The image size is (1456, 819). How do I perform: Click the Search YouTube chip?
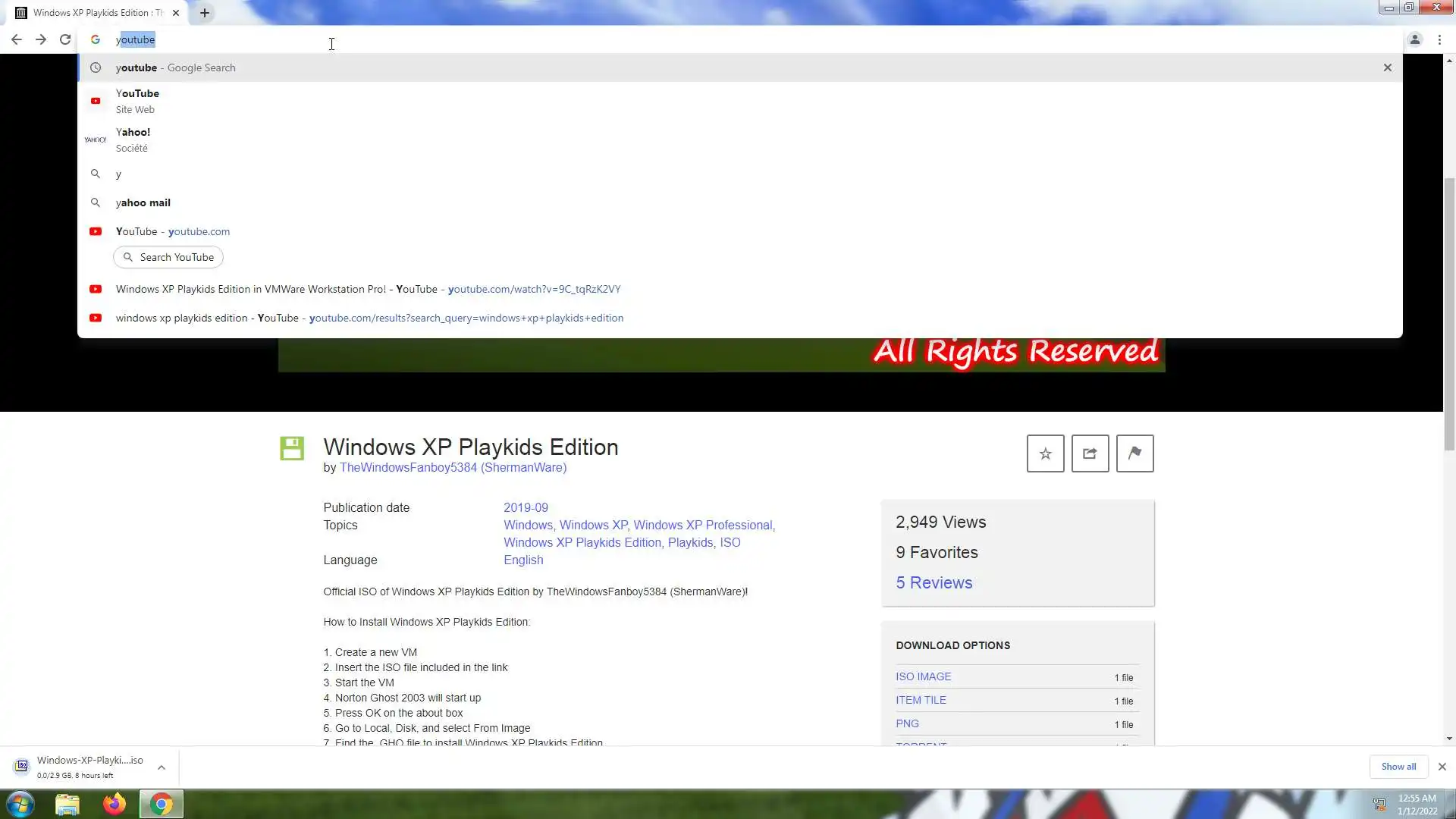point(168,257)
